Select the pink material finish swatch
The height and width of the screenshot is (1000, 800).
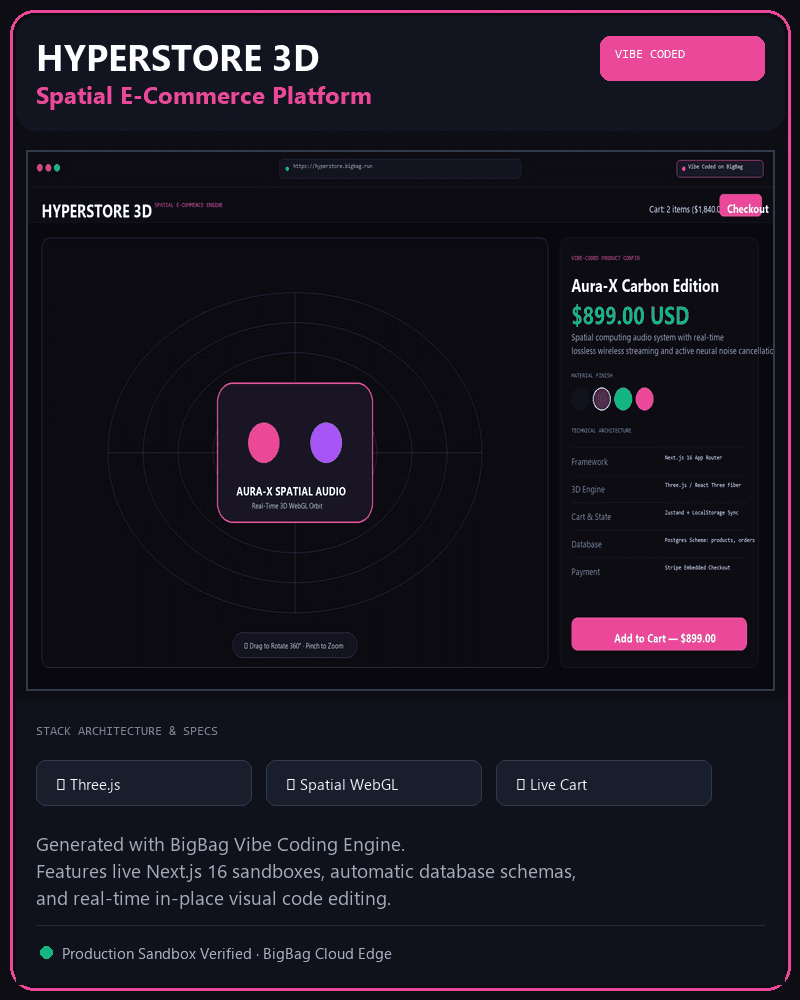click(x=644, y=399)
